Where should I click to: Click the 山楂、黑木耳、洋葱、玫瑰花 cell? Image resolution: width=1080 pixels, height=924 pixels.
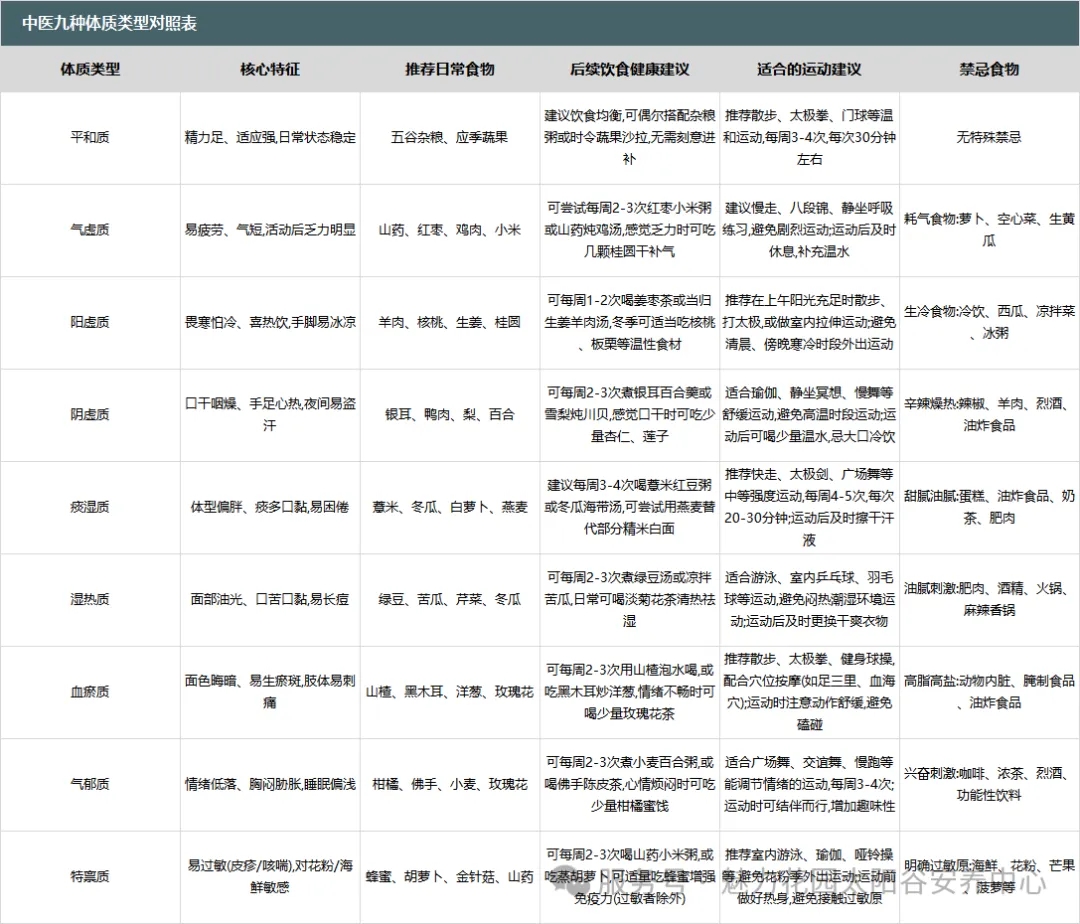click(x=449, y=691)
